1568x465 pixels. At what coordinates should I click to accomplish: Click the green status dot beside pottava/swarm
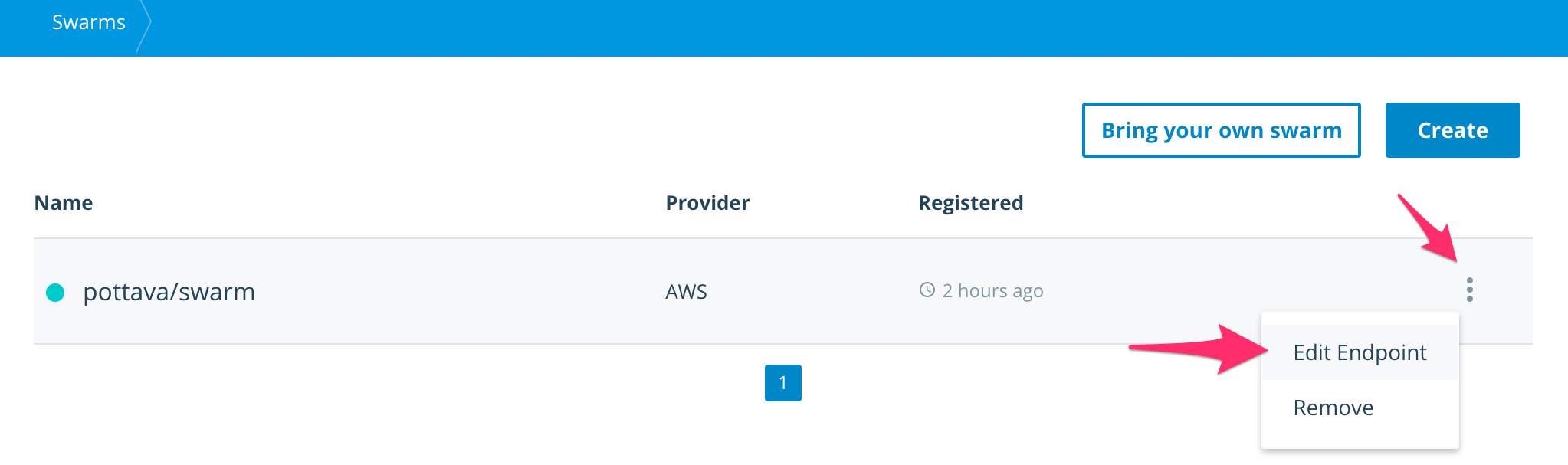pyautogui.click(x=55, y=292)
